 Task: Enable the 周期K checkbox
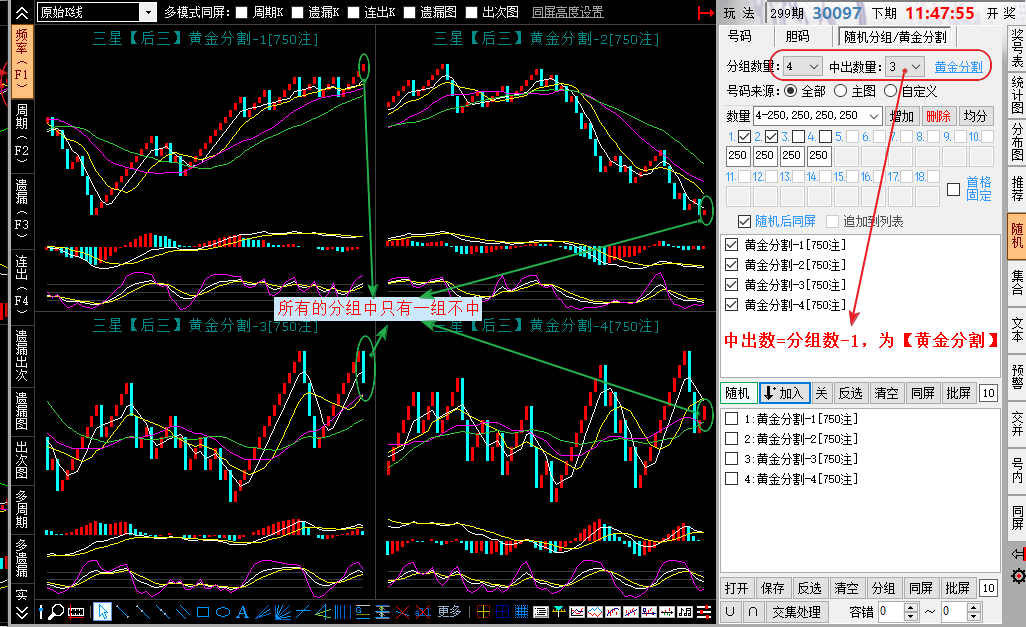242,12
